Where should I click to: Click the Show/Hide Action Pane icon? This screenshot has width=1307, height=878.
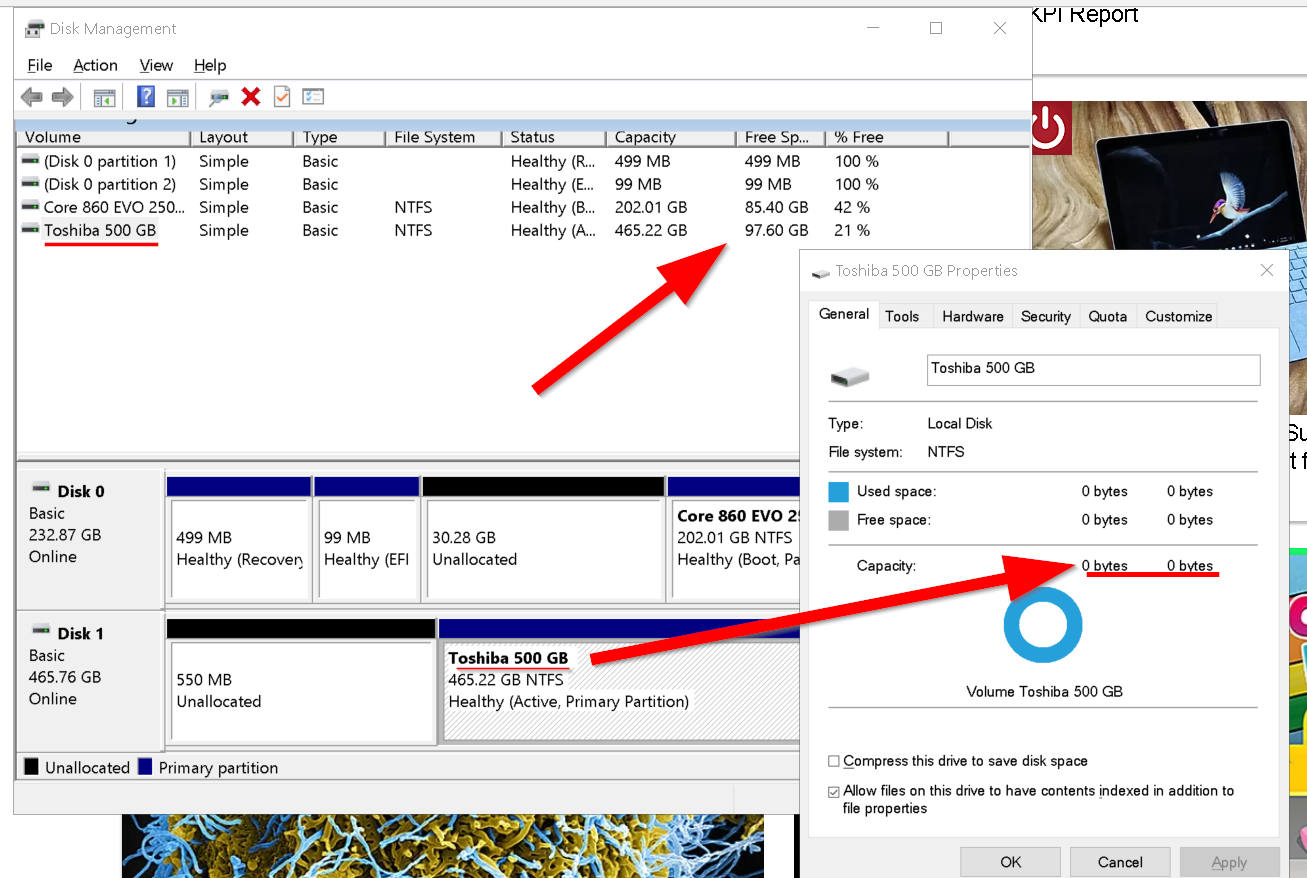click(178, 97)
